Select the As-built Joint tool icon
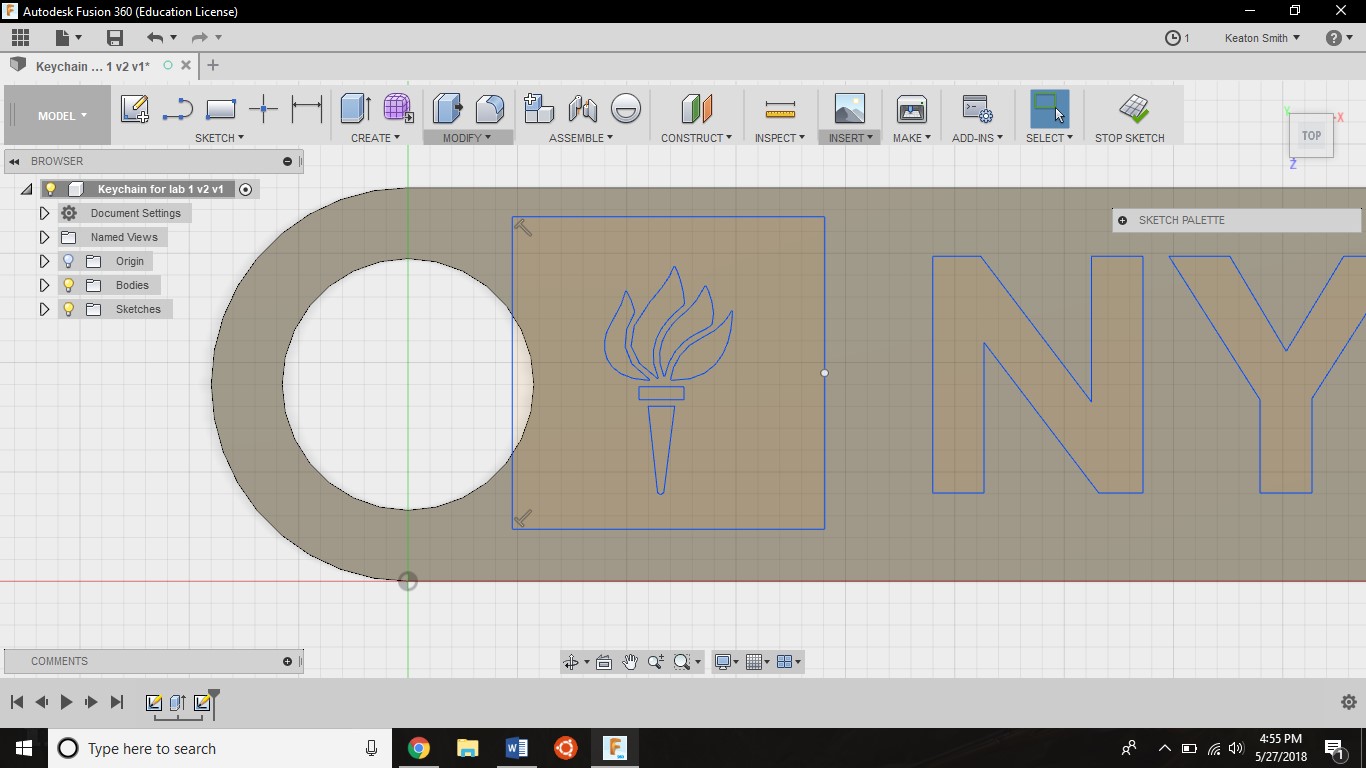The width and height of the screenshot is (1366, 768). coord(626,108)
